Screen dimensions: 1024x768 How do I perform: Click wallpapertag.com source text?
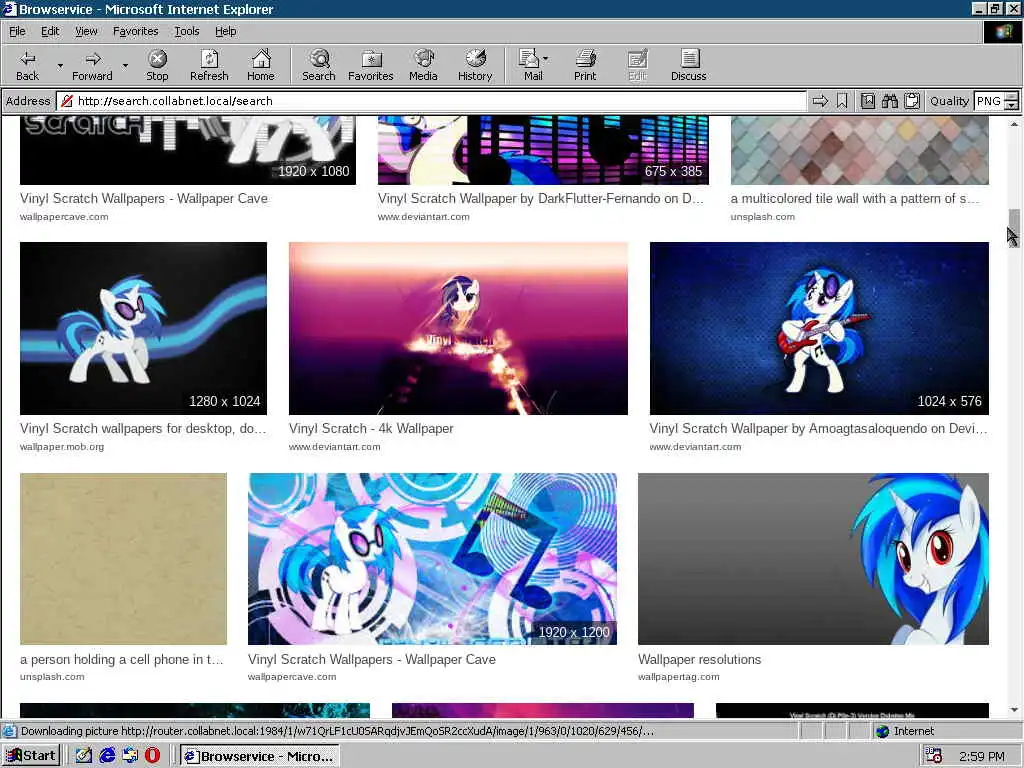(x=679, y=677)
